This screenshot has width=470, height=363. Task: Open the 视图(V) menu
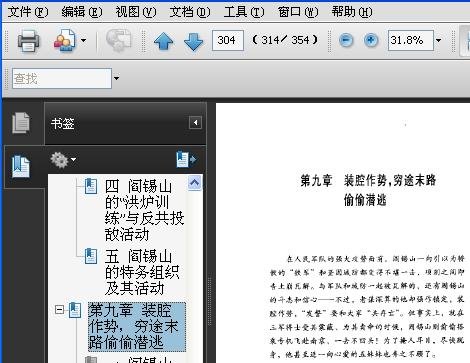136,12
